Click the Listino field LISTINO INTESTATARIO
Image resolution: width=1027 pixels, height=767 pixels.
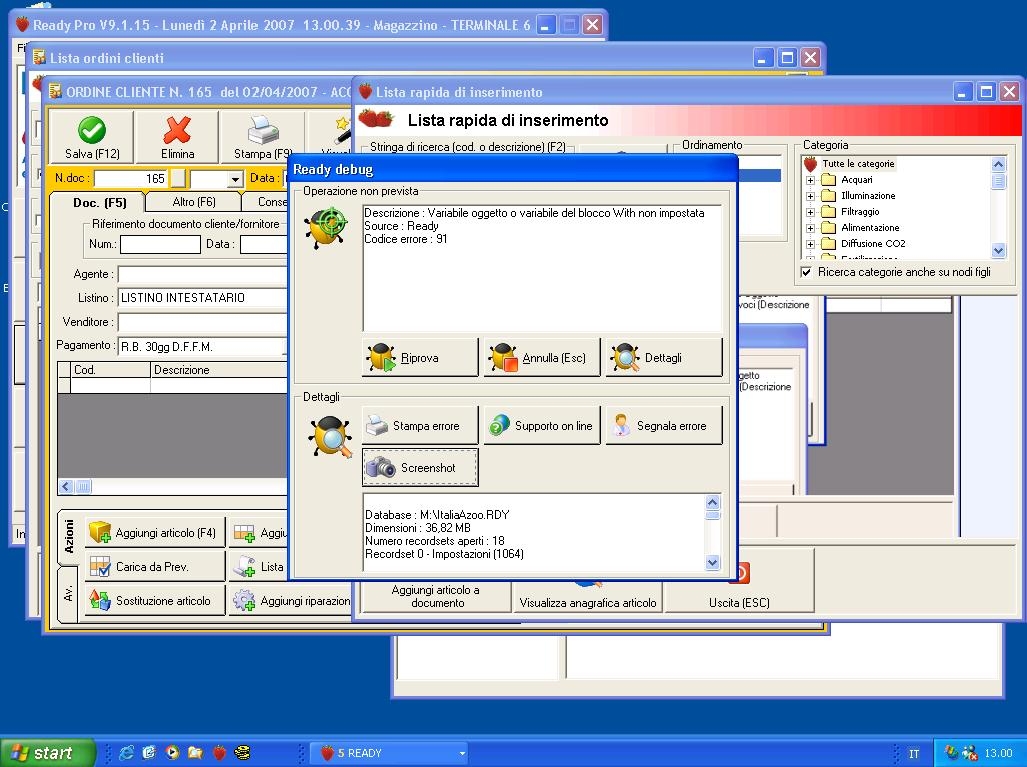point(202,297)
